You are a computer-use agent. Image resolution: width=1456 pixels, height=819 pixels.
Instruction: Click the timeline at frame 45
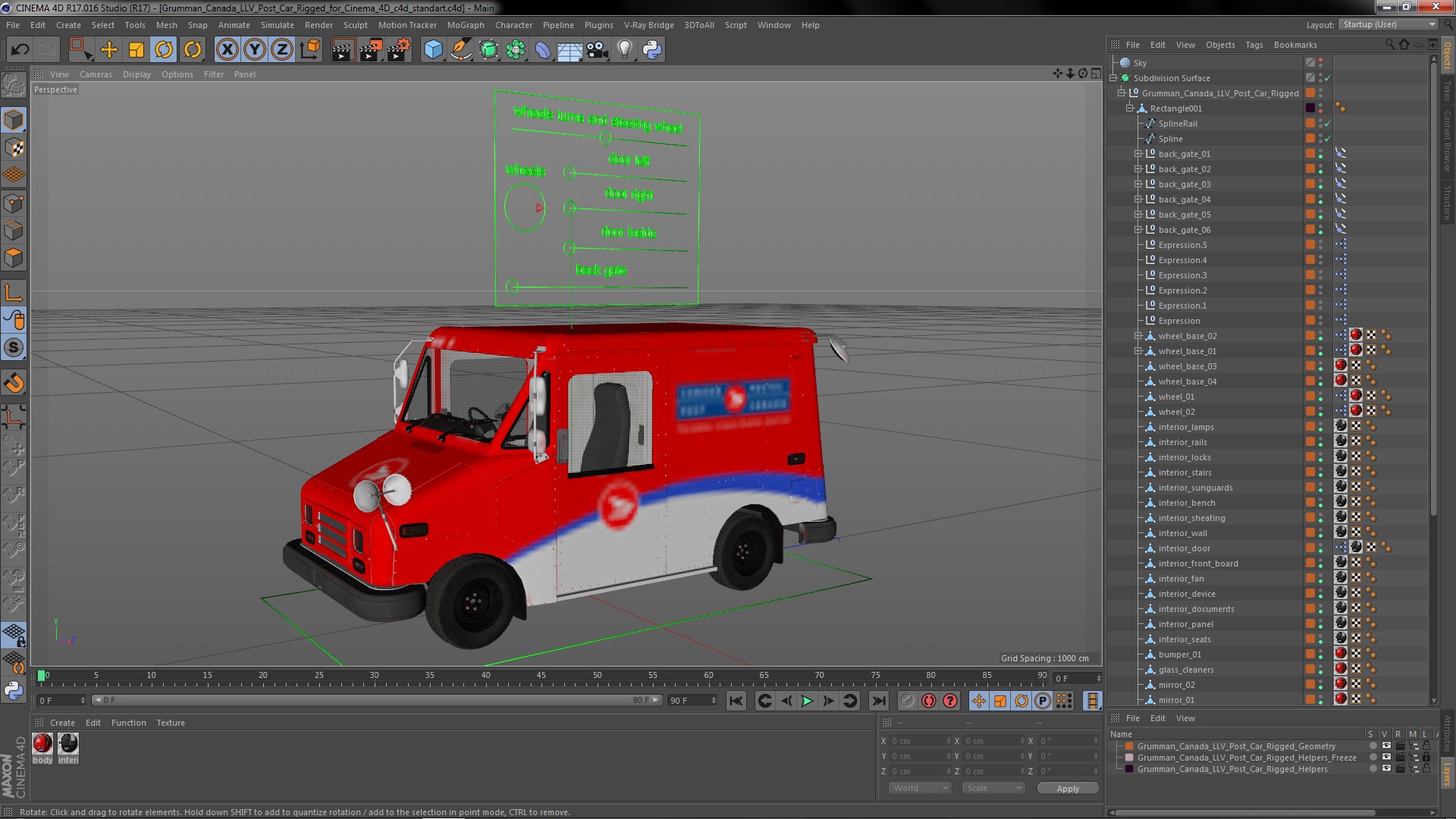pyautogui.click(x=541, y=676)
